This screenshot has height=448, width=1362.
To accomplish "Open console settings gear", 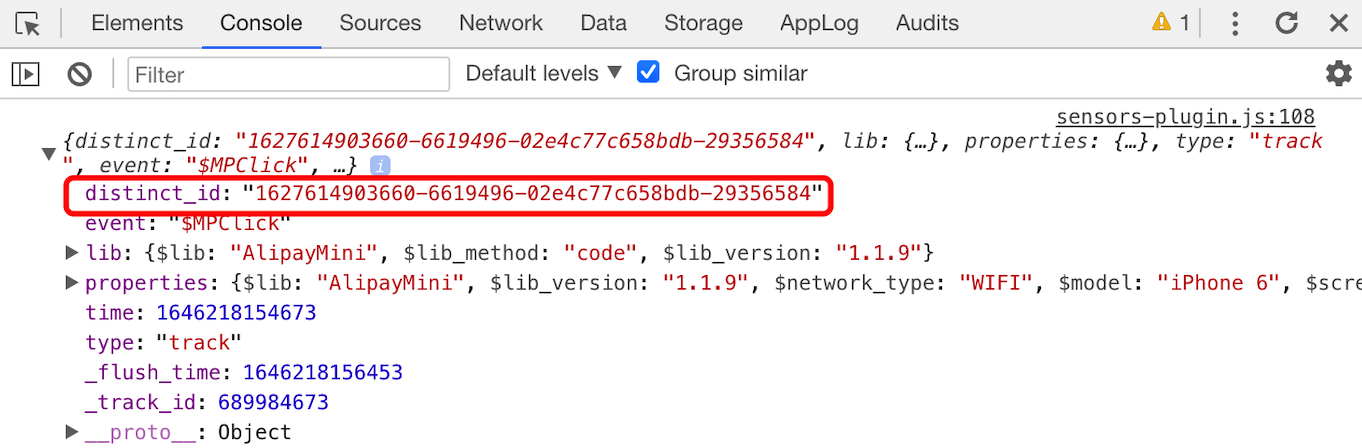I will coord(1338,73).
